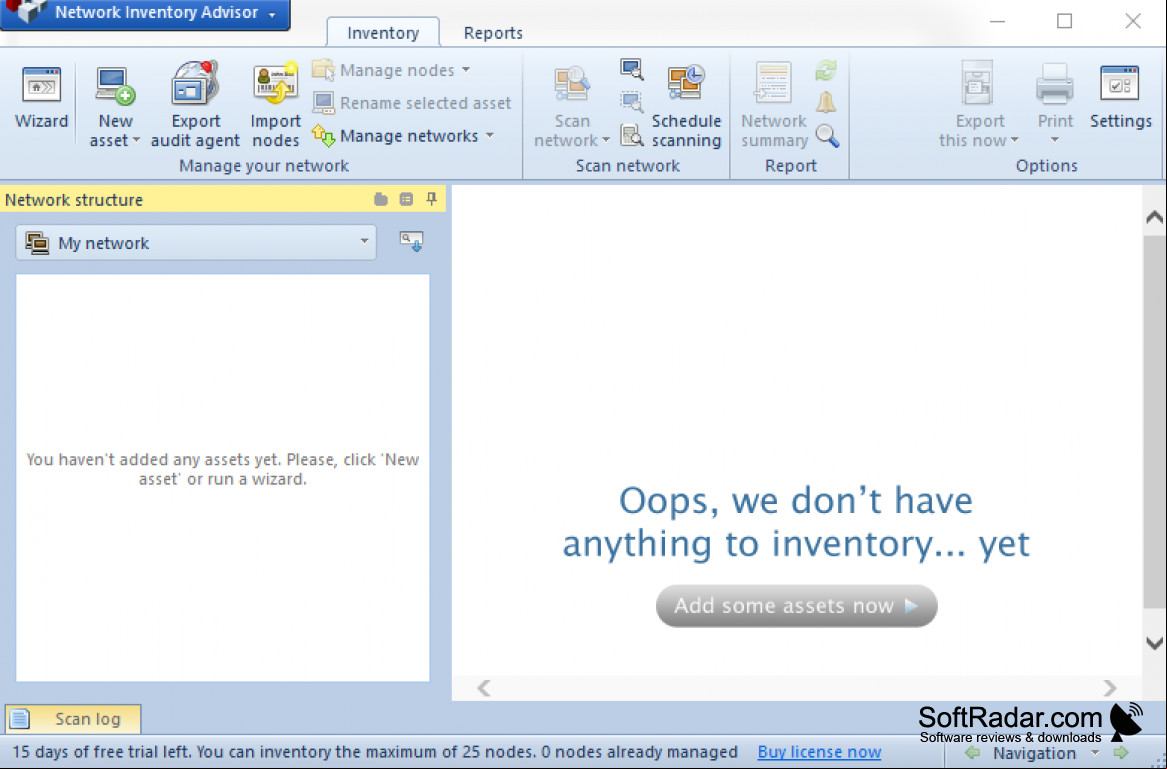Click the Manage networks arrows icon
The image size is (1167, 769).
click(x=323, y=135)
